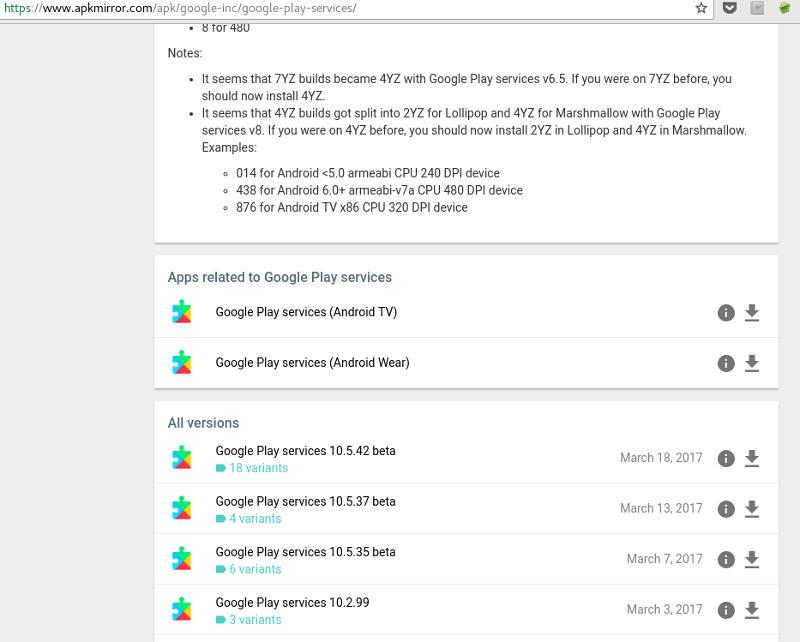Screen dimensions: 800x642
Task: Bookmark this page with the star icon
Action: [x=702, y=8]
